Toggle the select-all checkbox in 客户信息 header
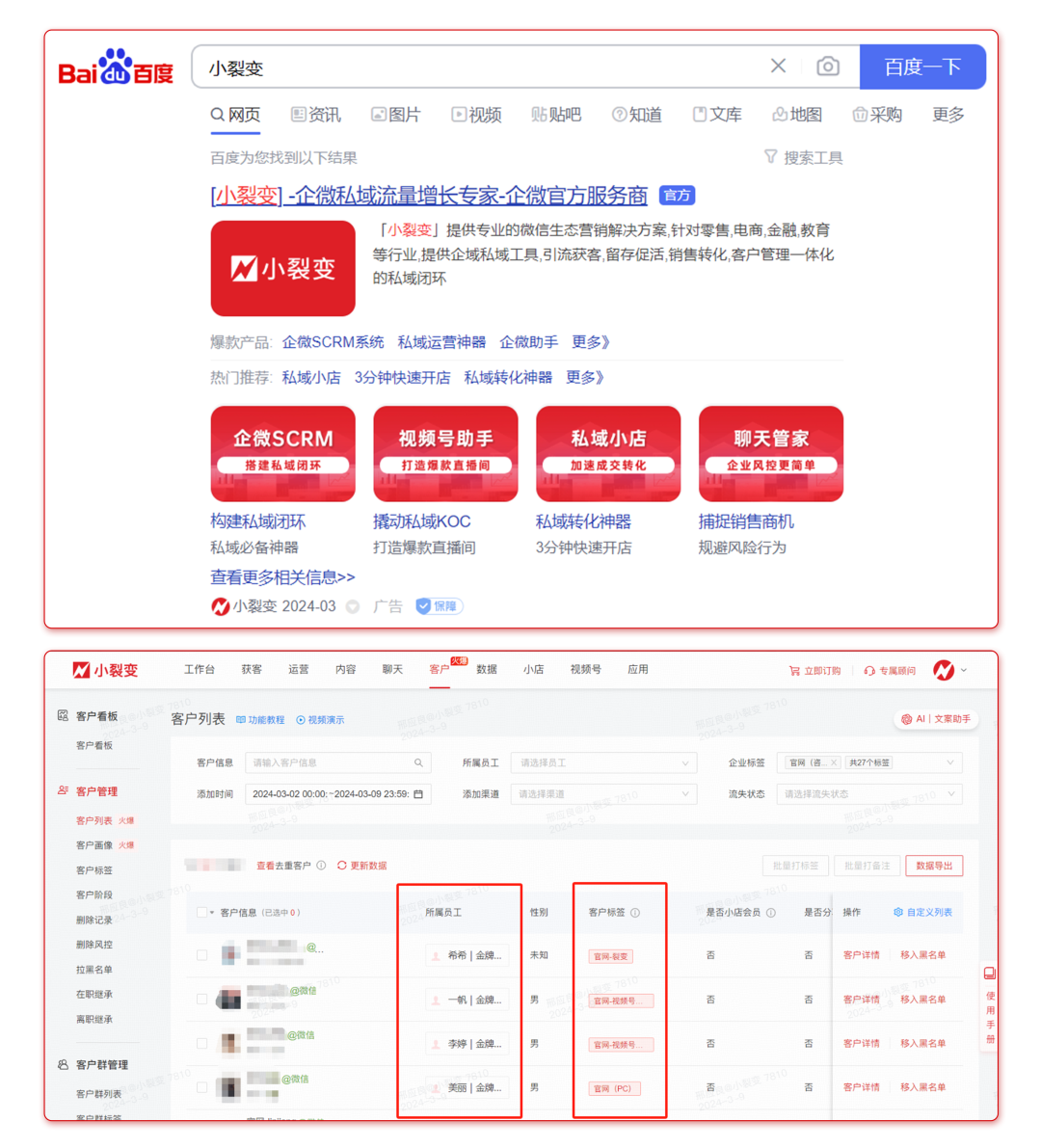The width and height of the screenshot is (1041, 1148). point(201,912)
